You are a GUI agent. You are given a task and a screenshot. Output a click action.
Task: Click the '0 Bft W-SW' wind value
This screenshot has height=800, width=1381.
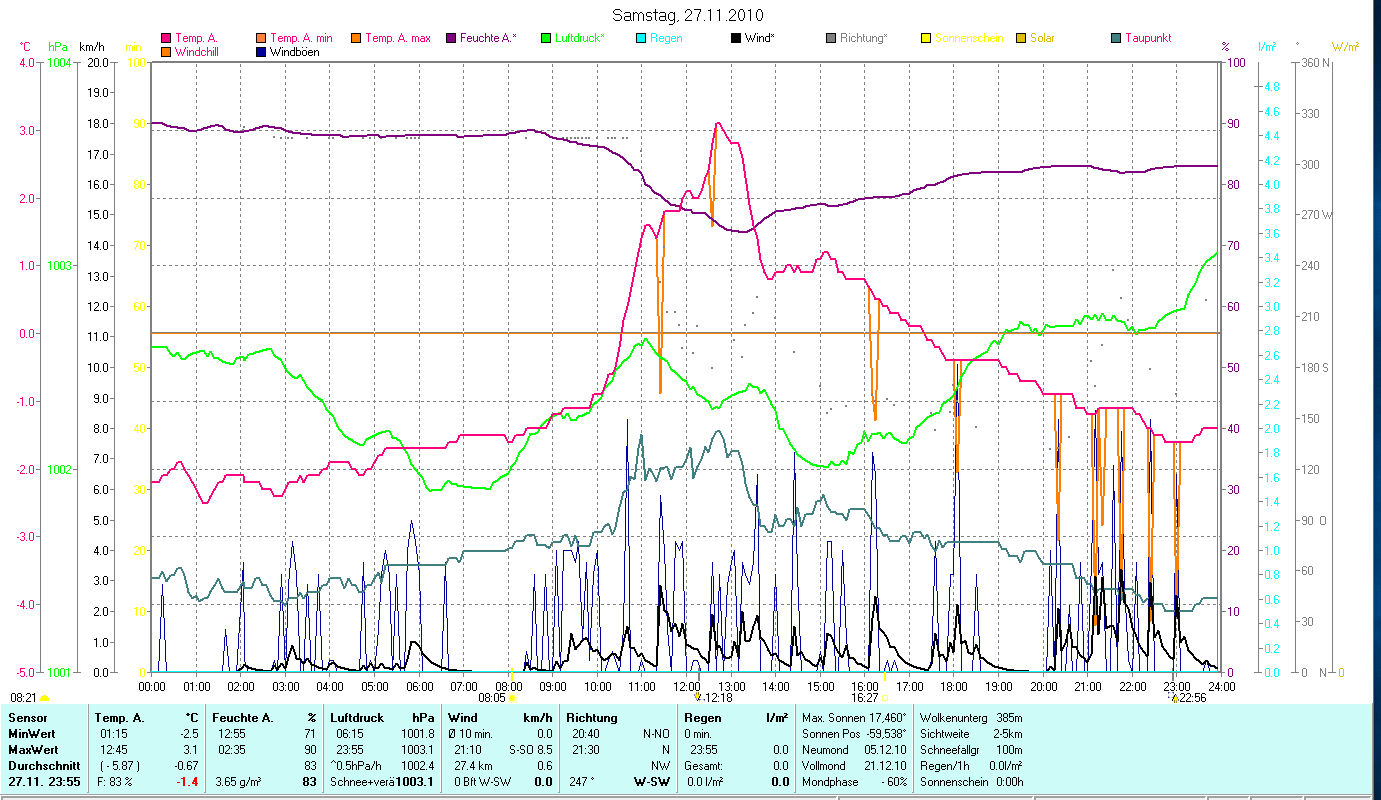pyautogui.click(x=483, y=782)
